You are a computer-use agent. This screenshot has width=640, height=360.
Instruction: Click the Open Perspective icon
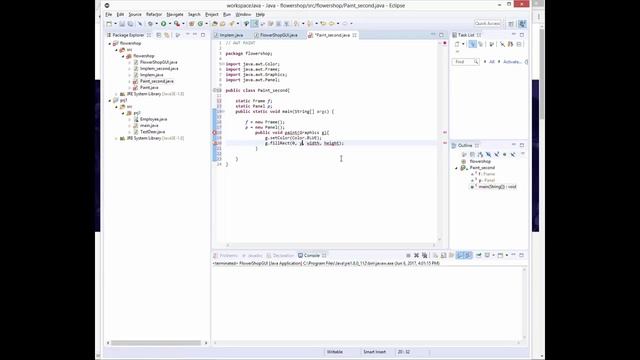[511, 24]
